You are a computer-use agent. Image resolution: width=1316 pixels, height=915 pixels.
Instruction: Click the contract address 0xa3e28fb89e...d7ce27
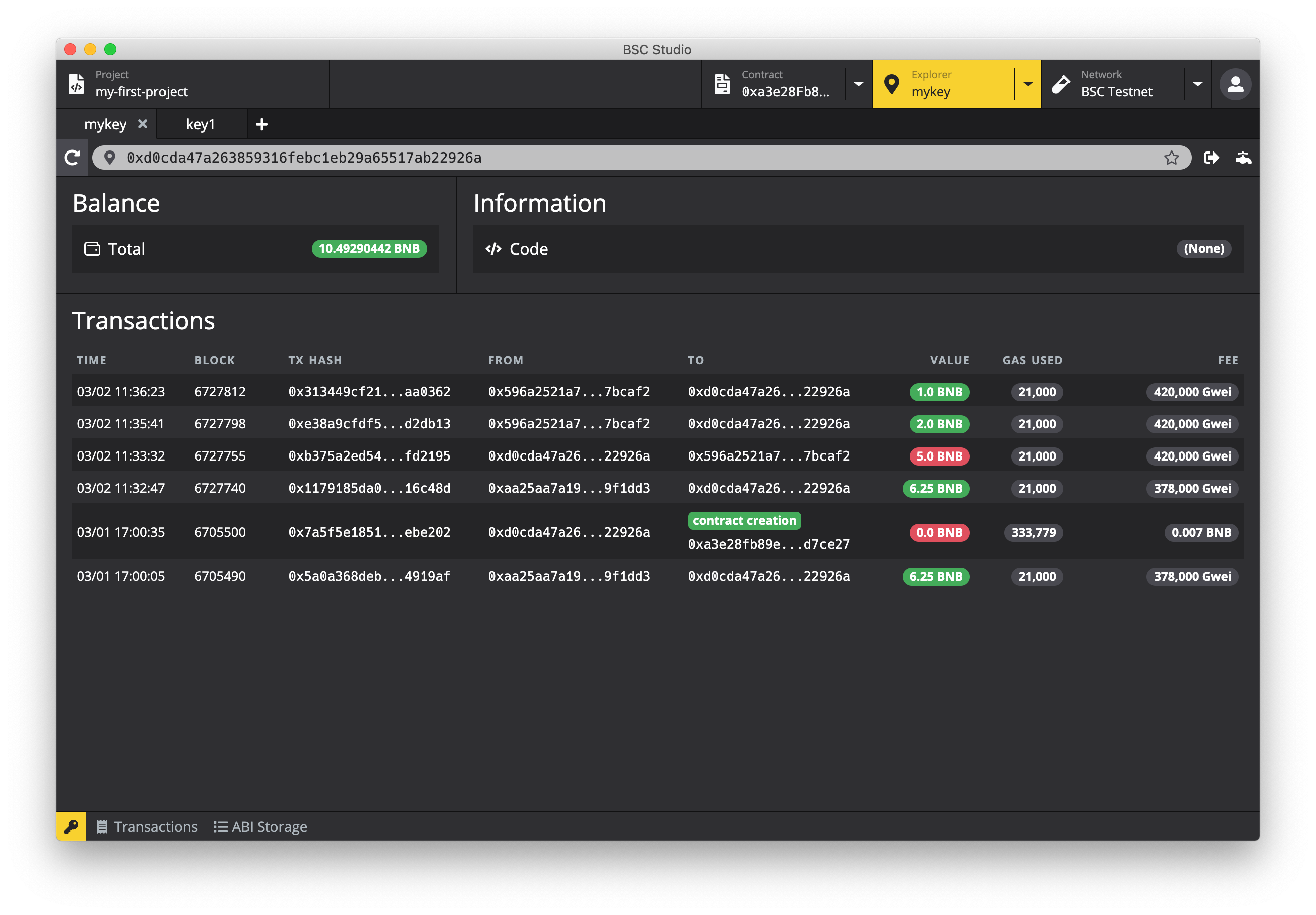[768, 544]
